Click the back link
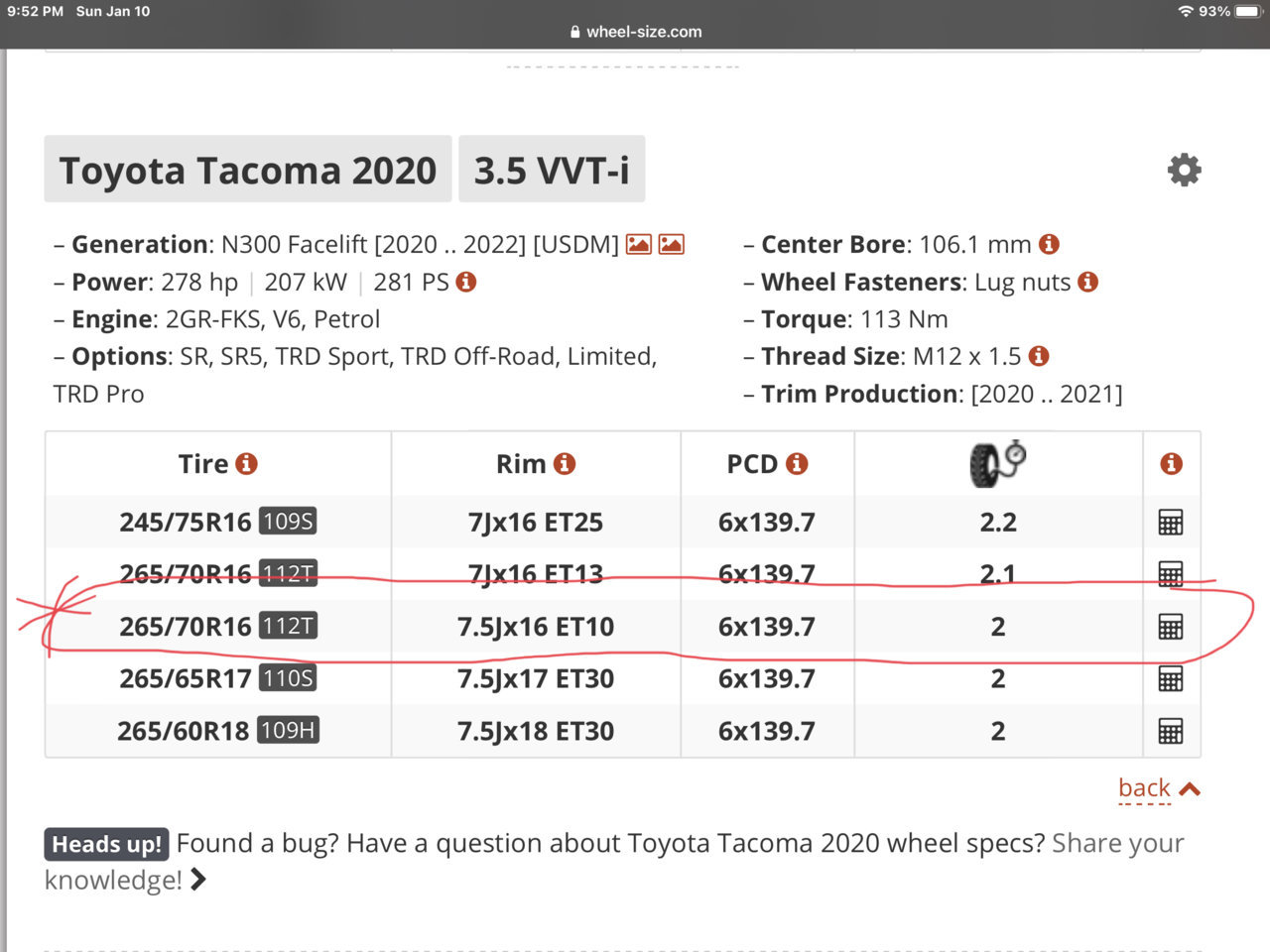 pos(1144,788)
